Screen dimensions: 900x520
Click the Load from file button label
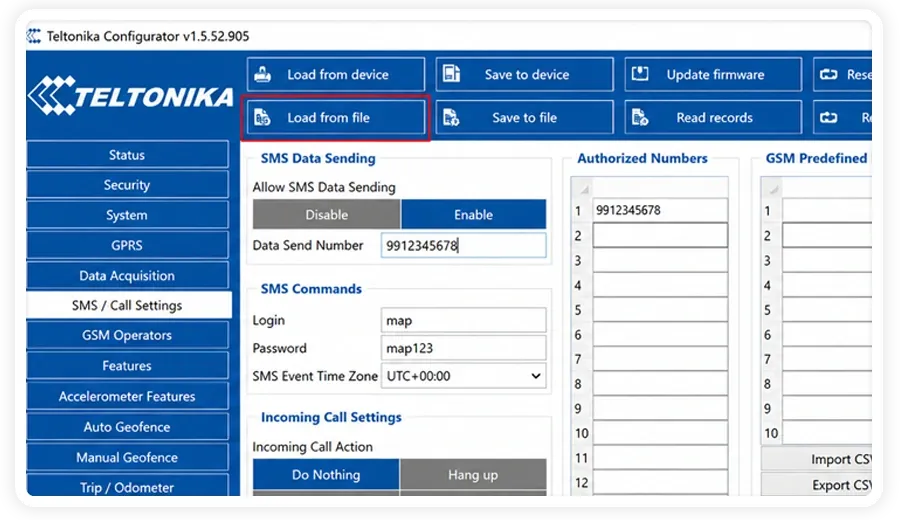pos(328,118)
